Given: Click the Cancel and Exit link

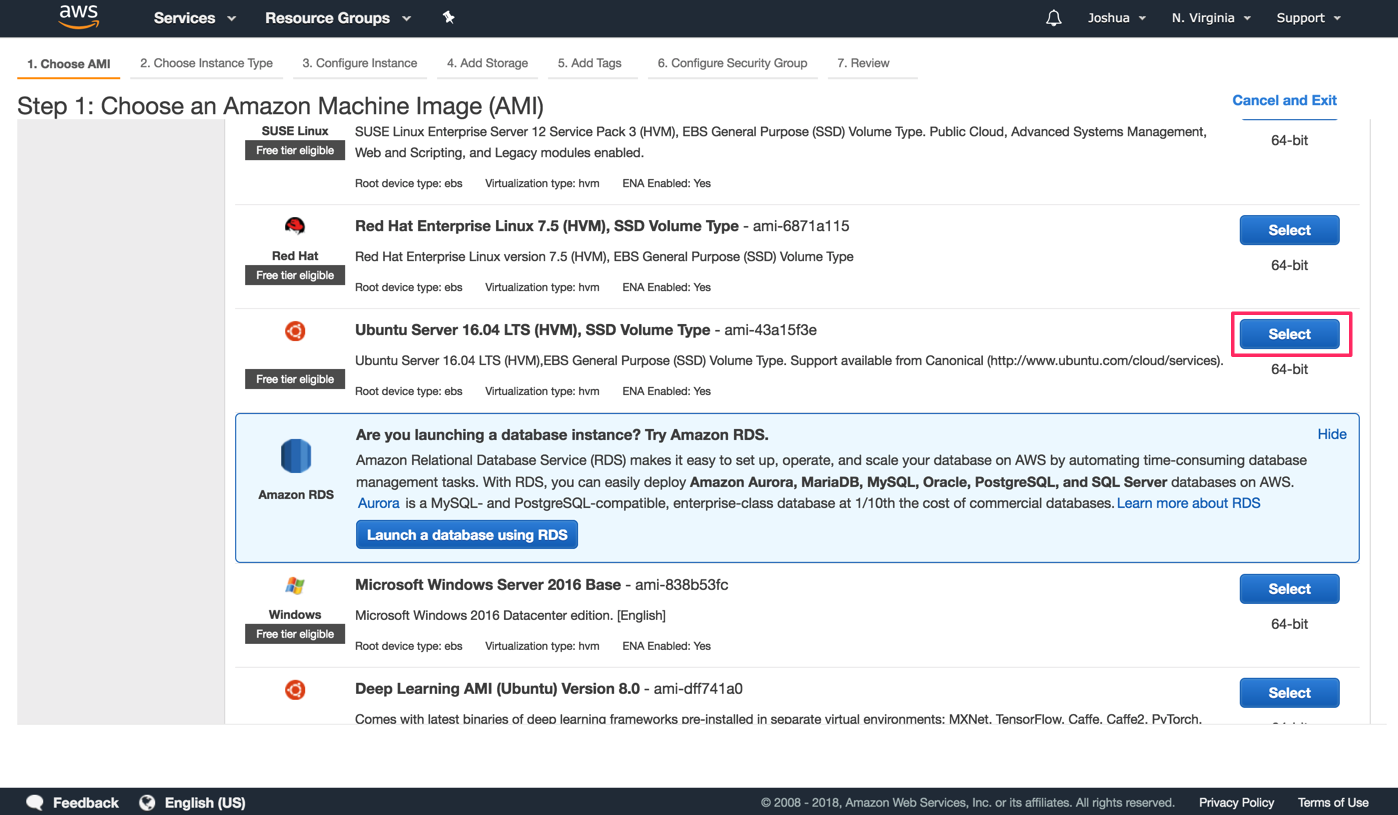Looking at the screenshot, I should tap(1284, 100).
